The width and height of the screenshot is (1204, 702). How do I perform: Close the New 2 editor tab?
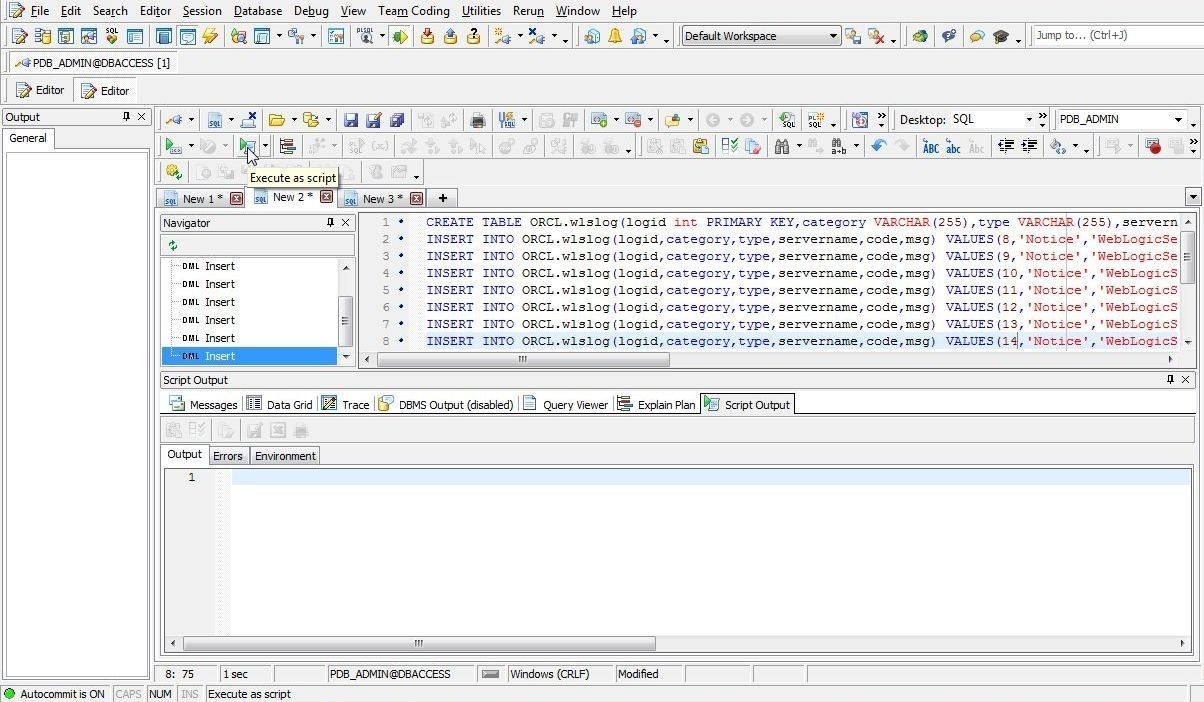click(x=326, y=196)
